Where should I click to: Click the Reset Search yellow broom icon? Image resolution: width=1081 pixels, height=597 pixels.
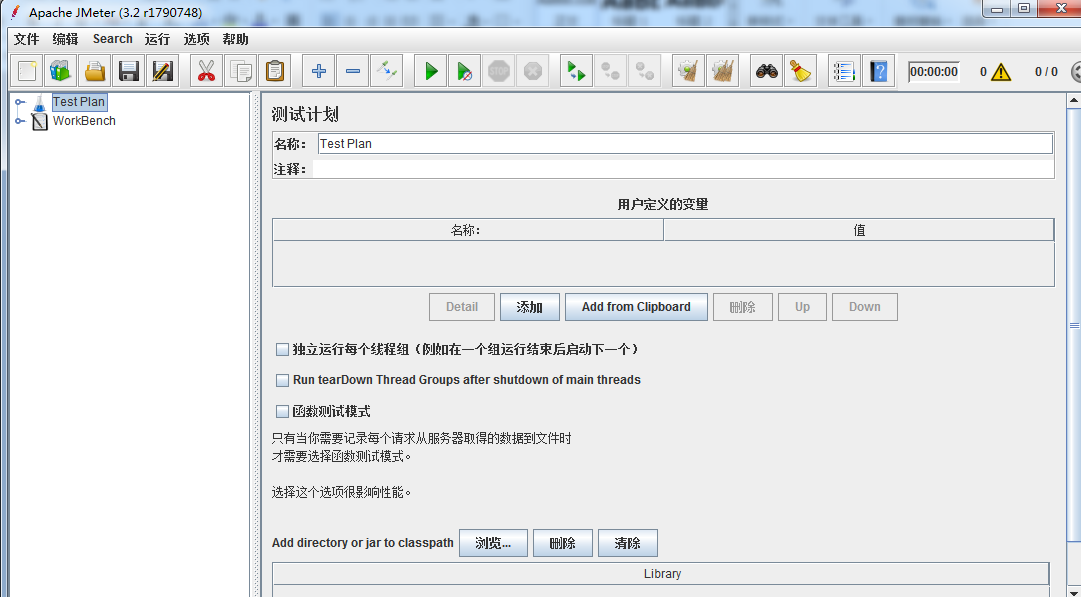[x=800, y=71]
